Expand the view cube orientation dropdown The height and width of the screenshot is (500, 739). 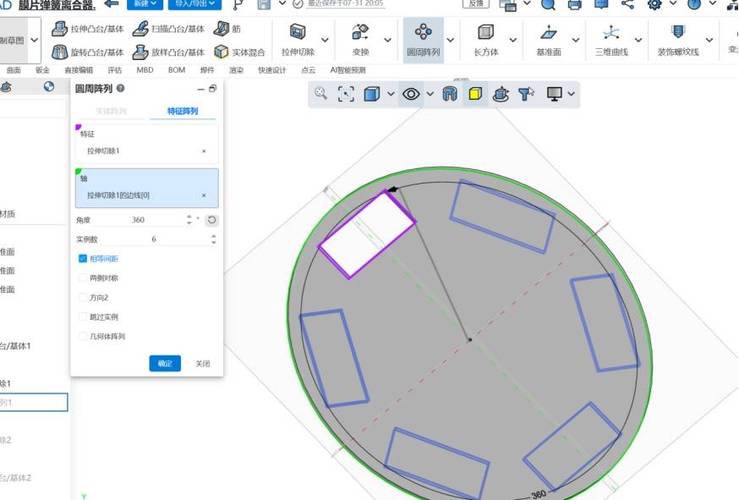390,94
